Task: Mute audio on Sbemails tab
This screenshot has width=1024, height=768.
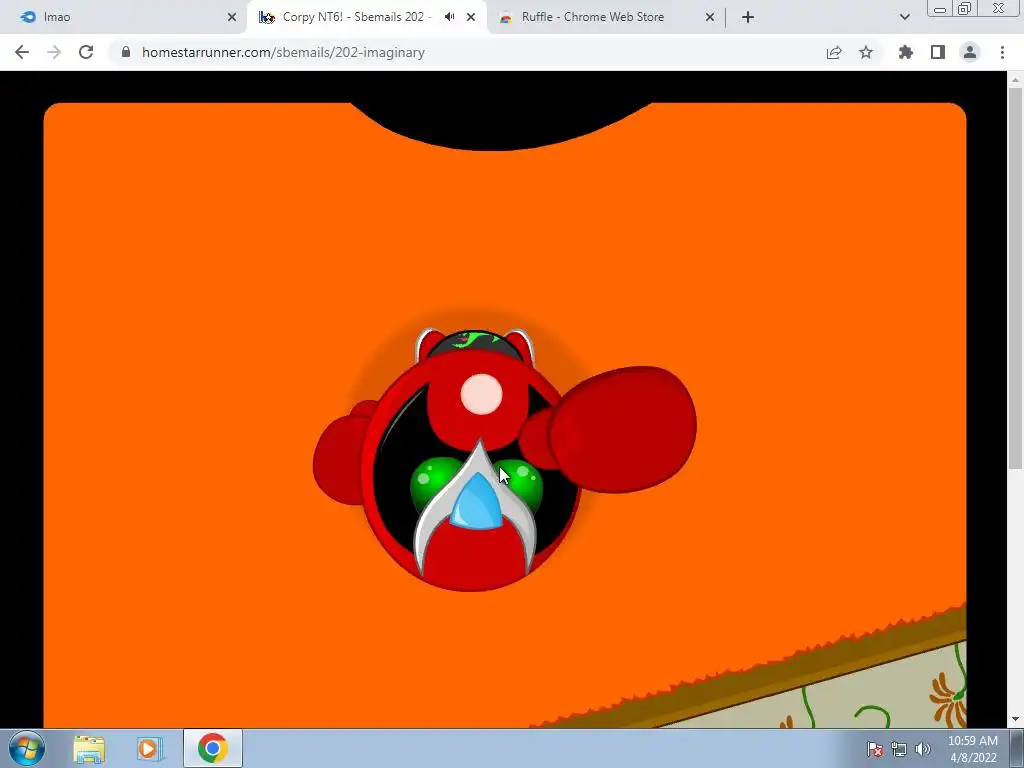Action: [449, 17]
